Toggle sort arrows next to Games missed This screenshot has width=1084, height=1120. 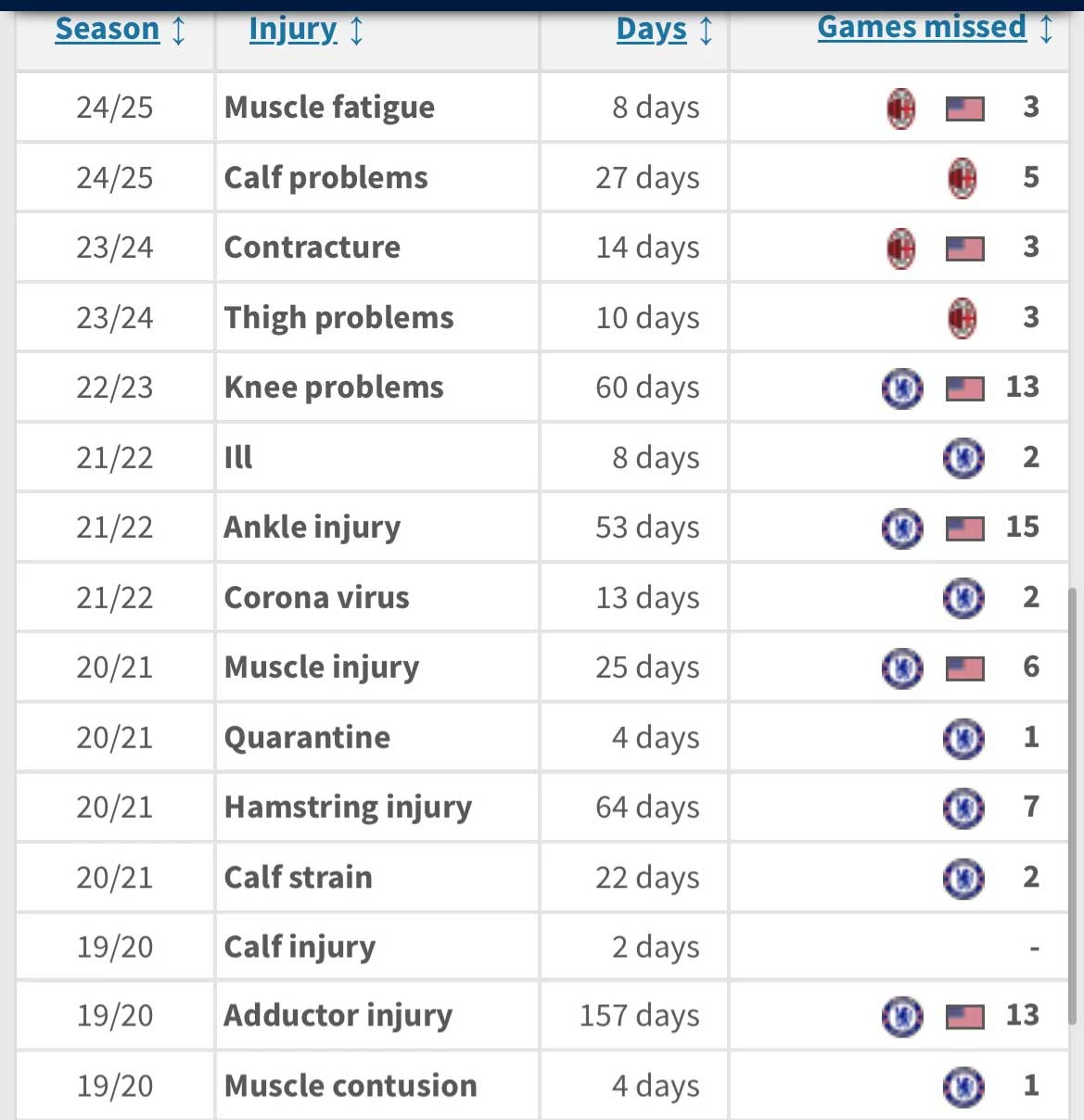(x=1046, y=28)
